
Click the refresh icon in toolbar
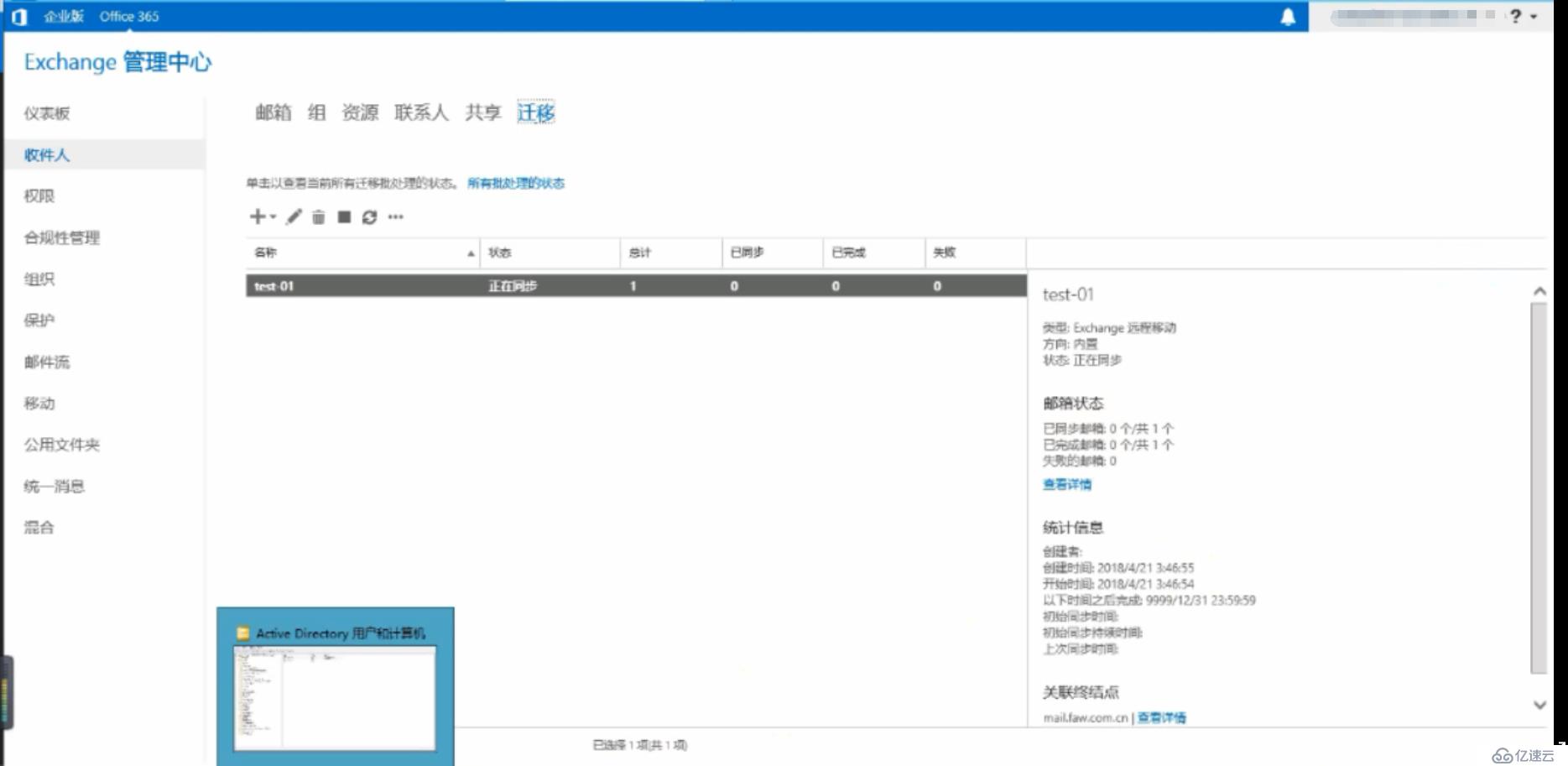point(369,217)
